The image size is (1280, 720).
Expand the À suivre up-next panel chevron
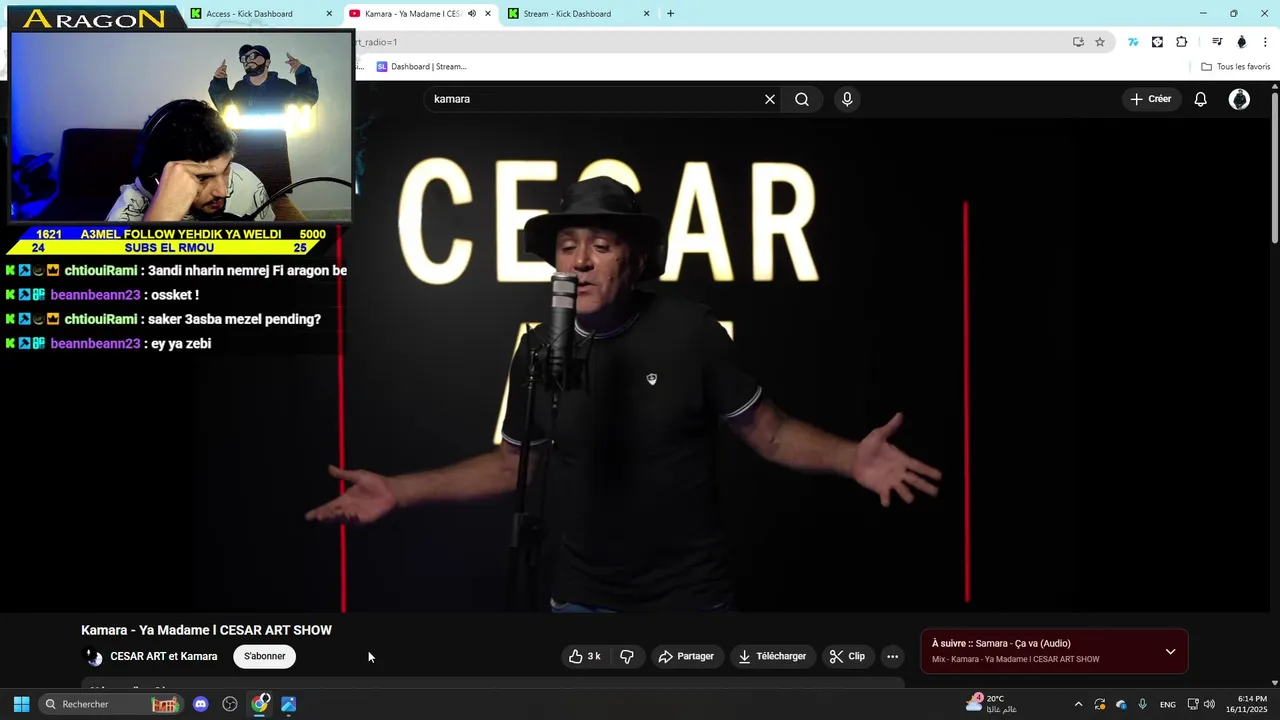tap(1170, 652)
